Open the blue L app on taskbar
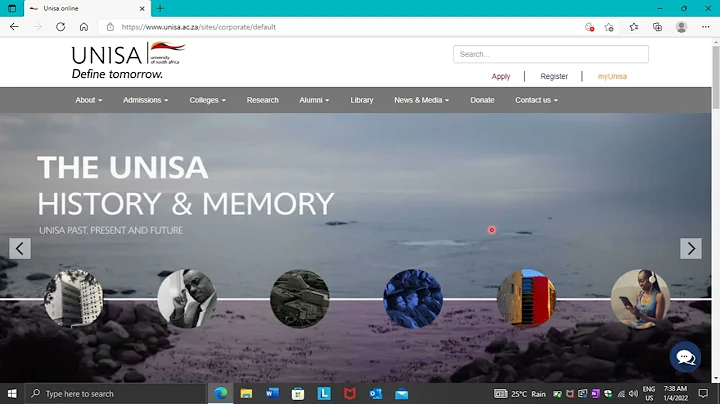This screenshot has height=404, width=720. (324, 393)
